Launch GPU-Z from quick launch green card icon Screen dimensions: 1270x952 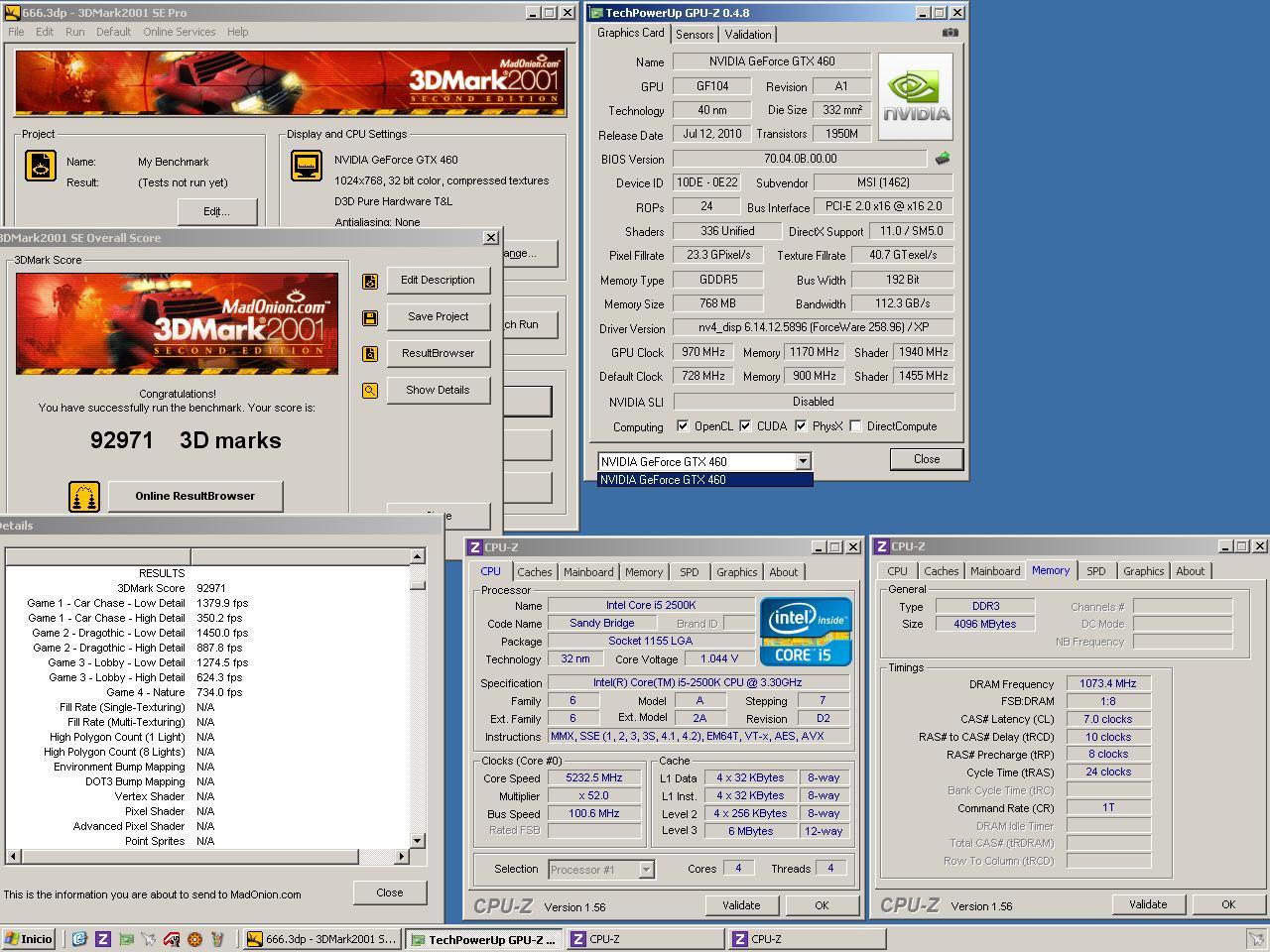tap(126, 939)
